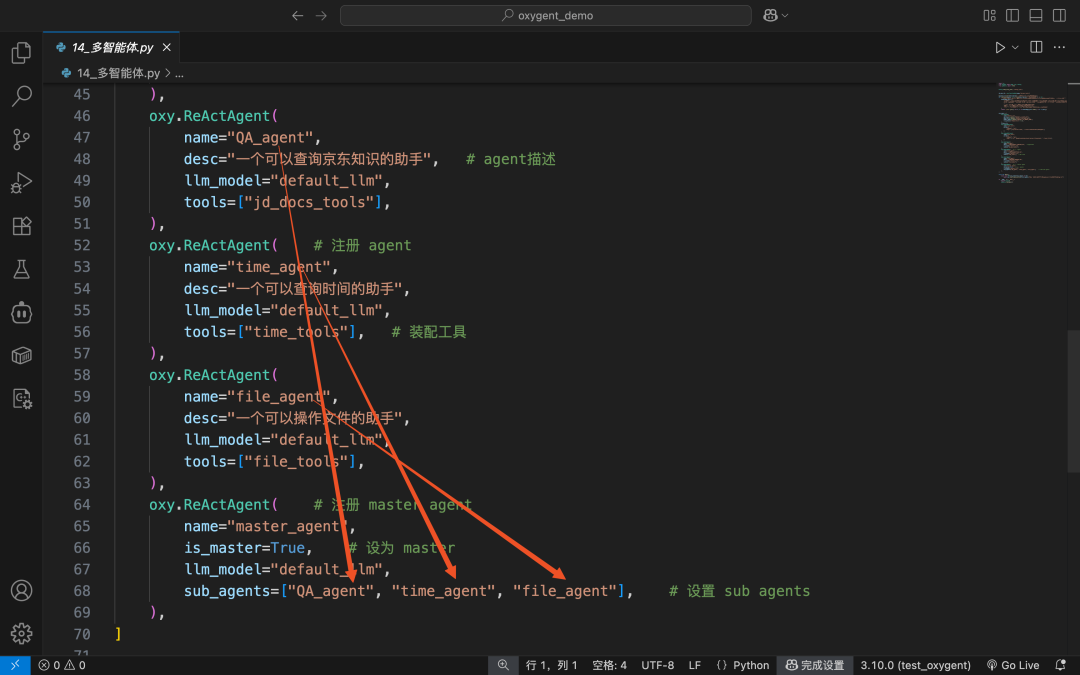Toggle the secondary side bar layout button
The image size is (1080, 675).
1059,15
